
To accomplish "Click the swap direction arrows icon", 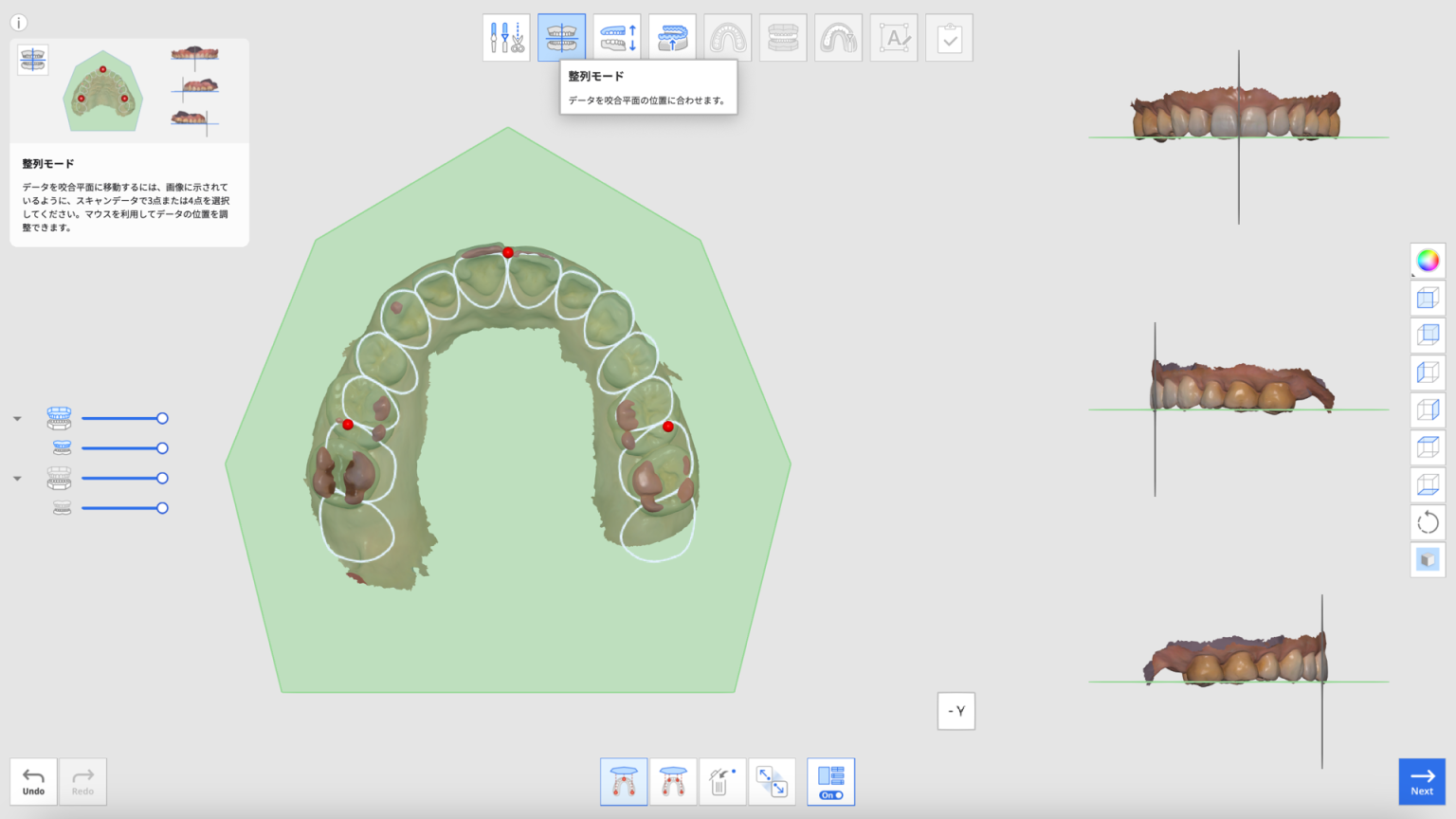I will (x=772, y=781).
